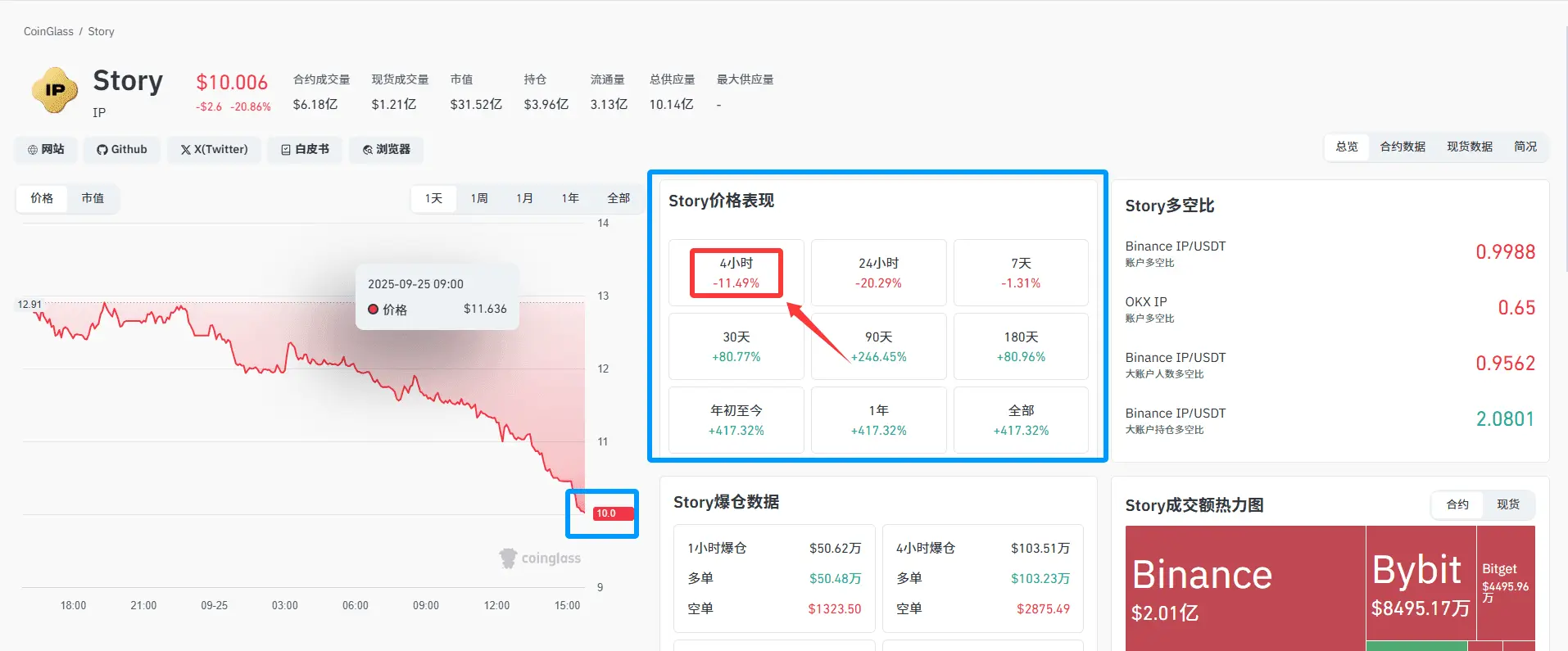Click 1小时爆仓 多单 value $50.48万

coord(835,578)
